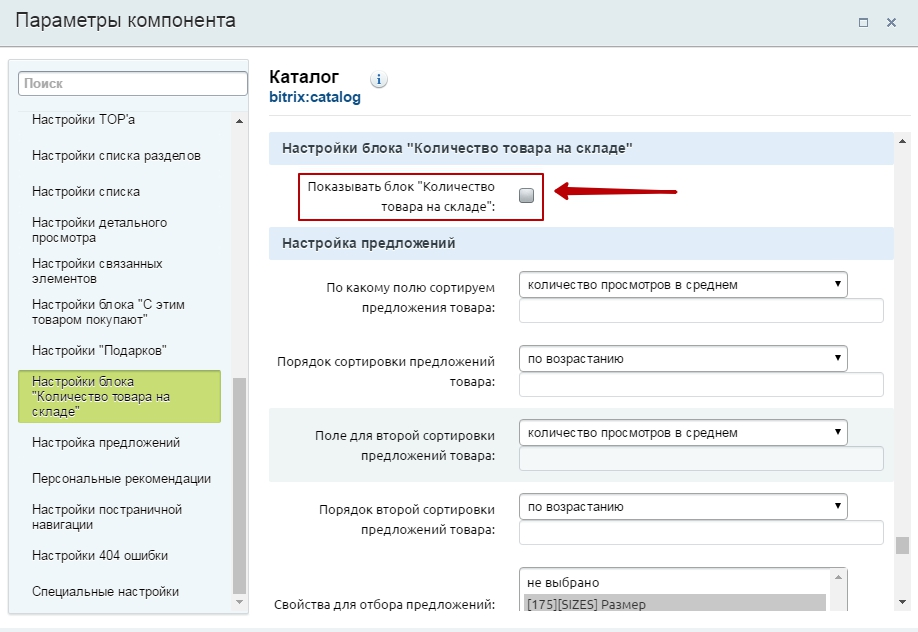Image resolution: width=918 pixels, height=632 pixels.
Task: Open 'Персональные рекомендации' section
Action: click(121, 478)
